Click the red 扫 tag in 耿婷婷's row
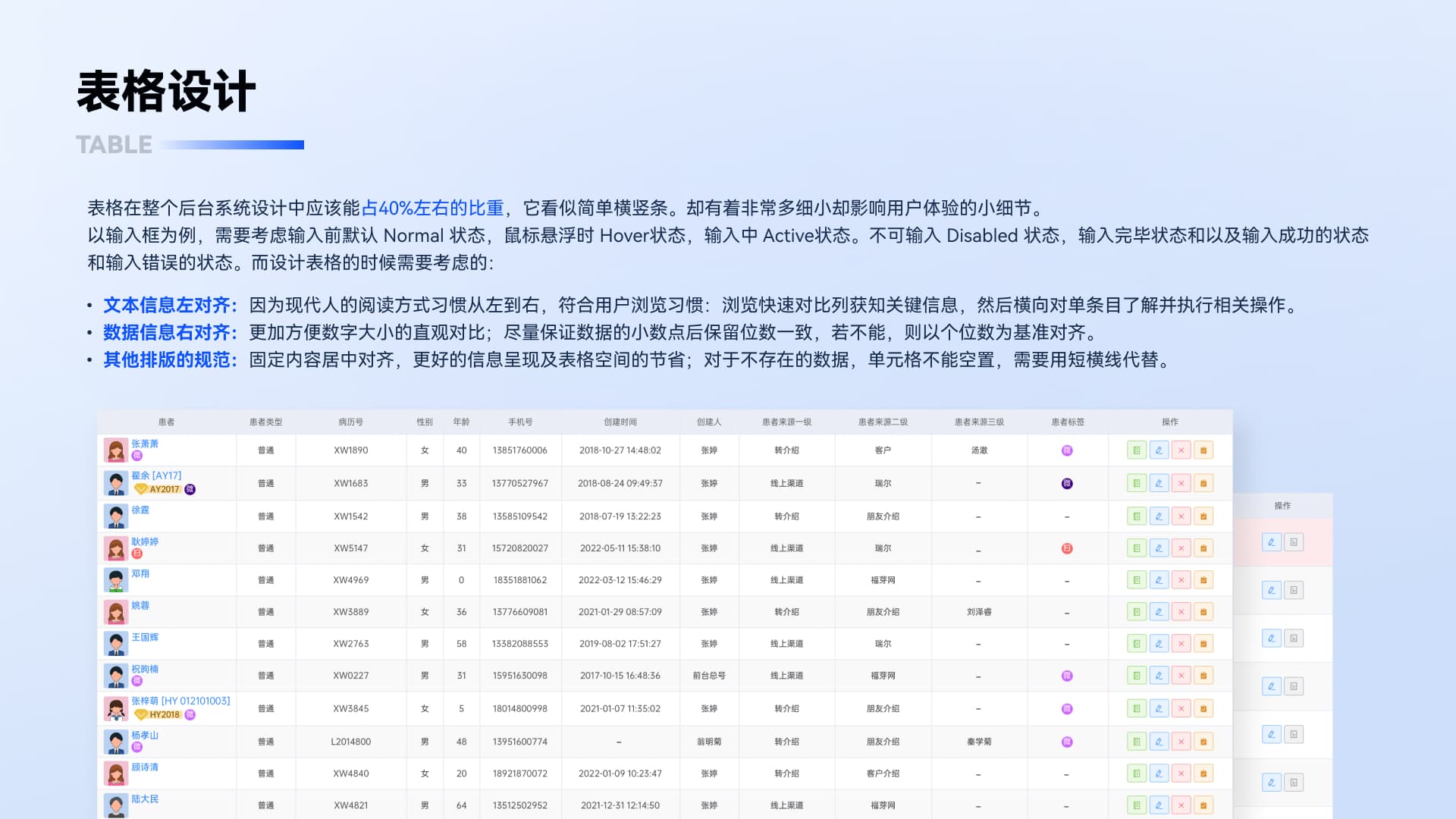Image resolution: width=1456 pixels, height=819 pixels. click(x=1067, y=548)
